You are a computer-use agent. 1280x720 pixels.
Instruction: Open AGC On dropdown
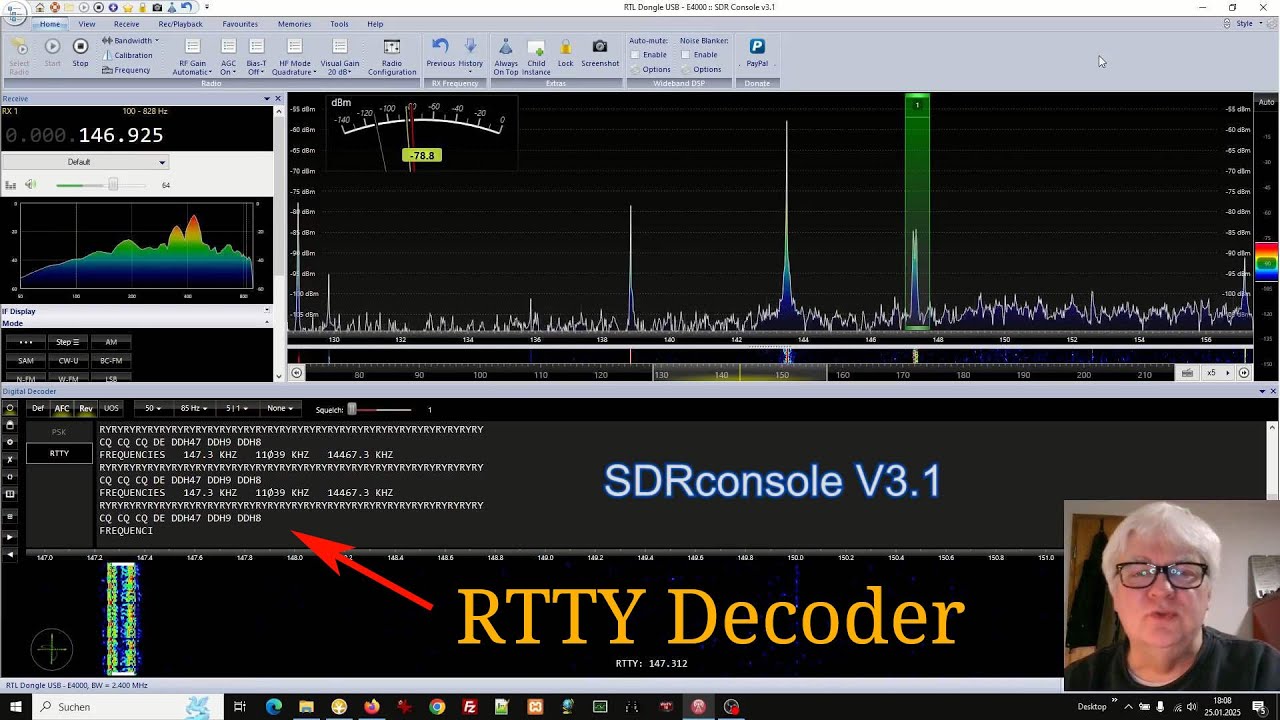click(228, 57)
